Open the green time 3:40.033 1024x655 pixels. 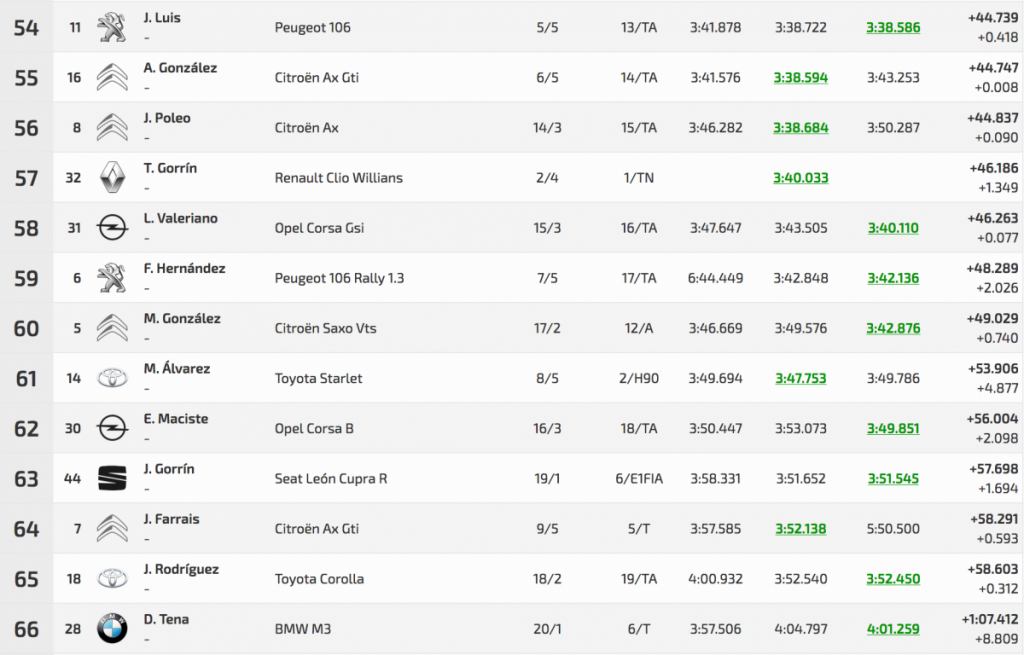801,178
